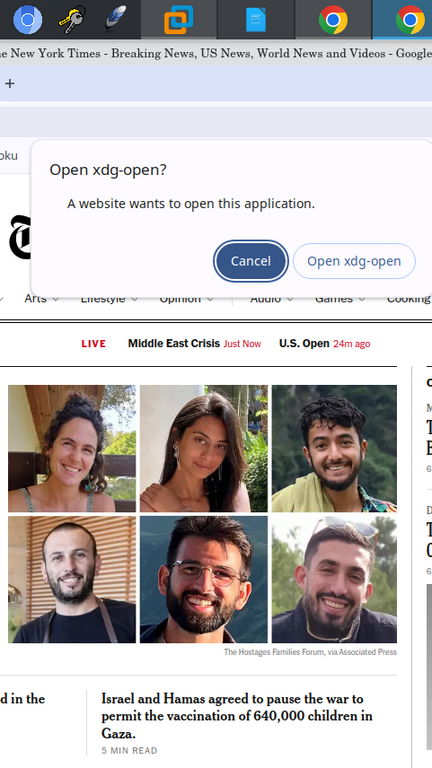Screen dimensions: 432x768
Task: Click the Open xdg-open button
Action: pos(354,261)
